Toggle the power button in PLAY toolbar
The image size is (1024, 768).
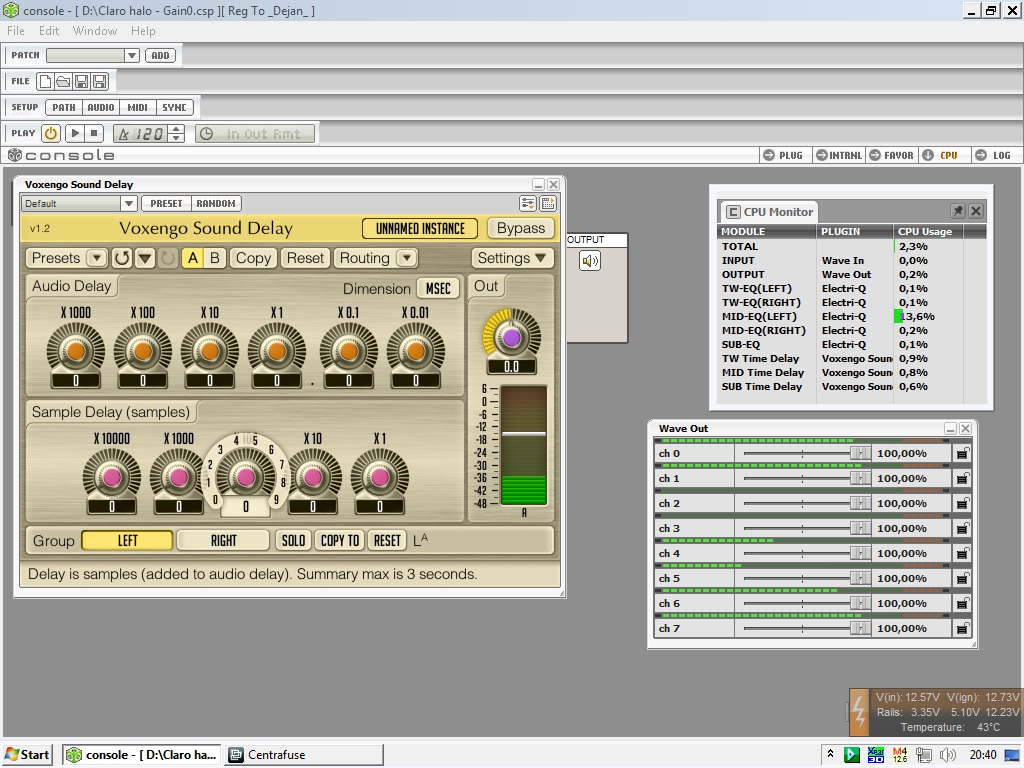[x=51, y=134]
